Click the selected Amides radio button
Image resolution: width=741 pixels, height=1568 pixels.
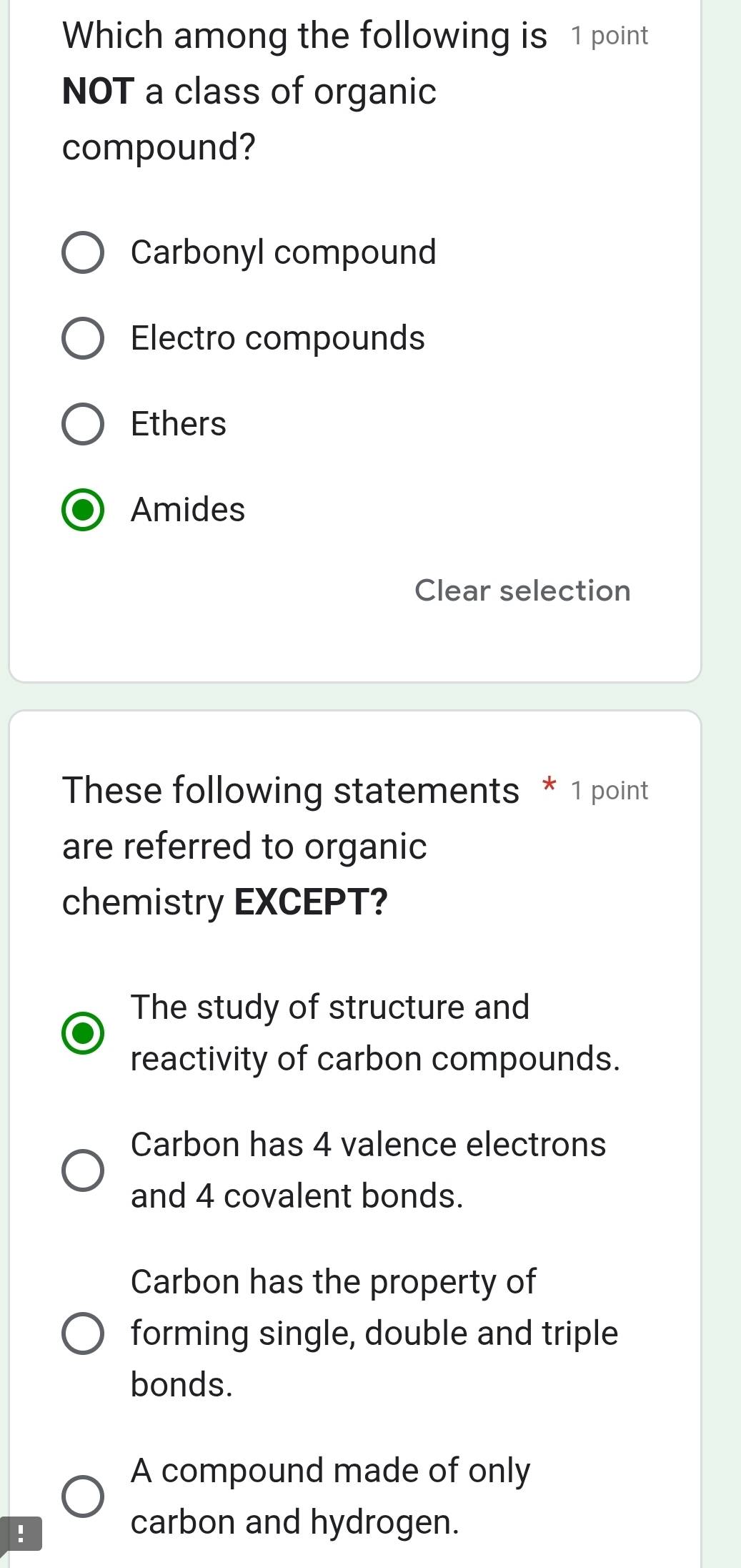(84, 511)
